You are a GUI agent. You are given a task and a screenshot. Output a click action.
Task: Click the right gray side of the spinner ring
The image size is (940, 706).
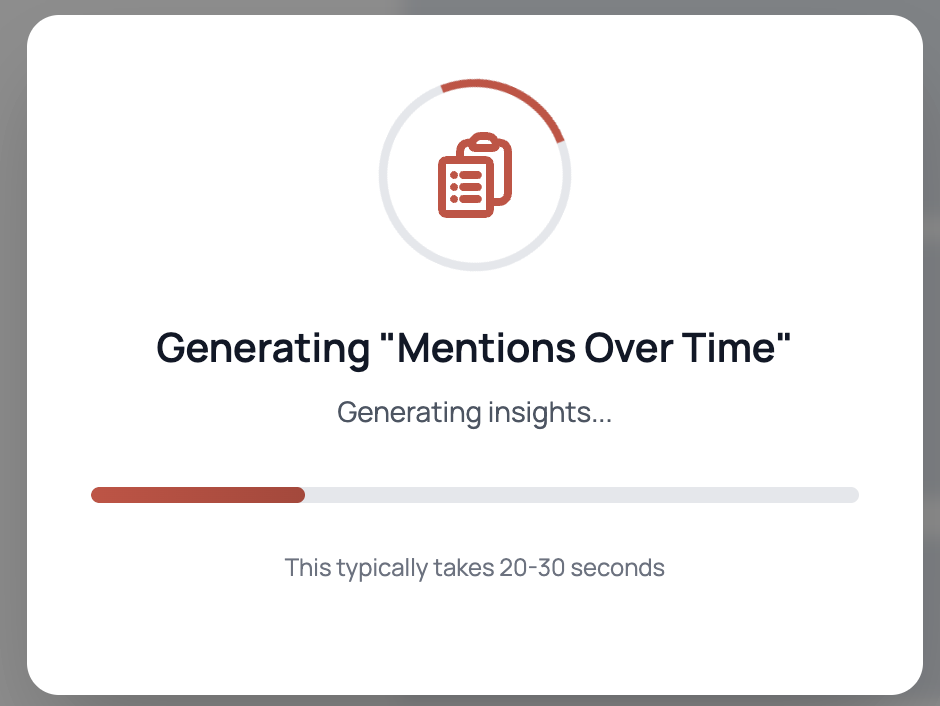pyautogui.click(x=568, y=185)
